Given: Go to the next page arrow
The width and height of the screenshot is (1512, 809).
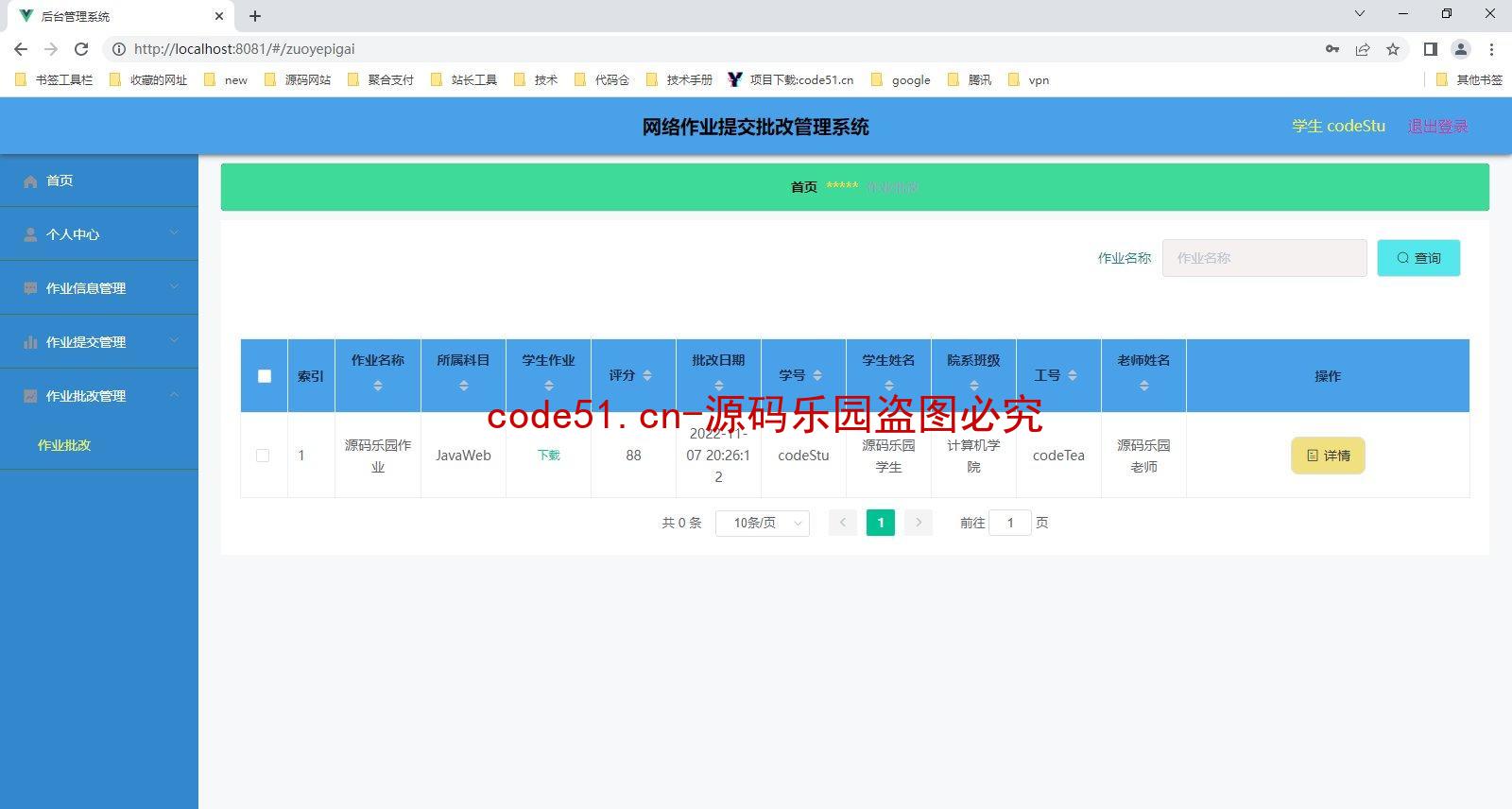Looking at the screenshot, I should [919, 523].
